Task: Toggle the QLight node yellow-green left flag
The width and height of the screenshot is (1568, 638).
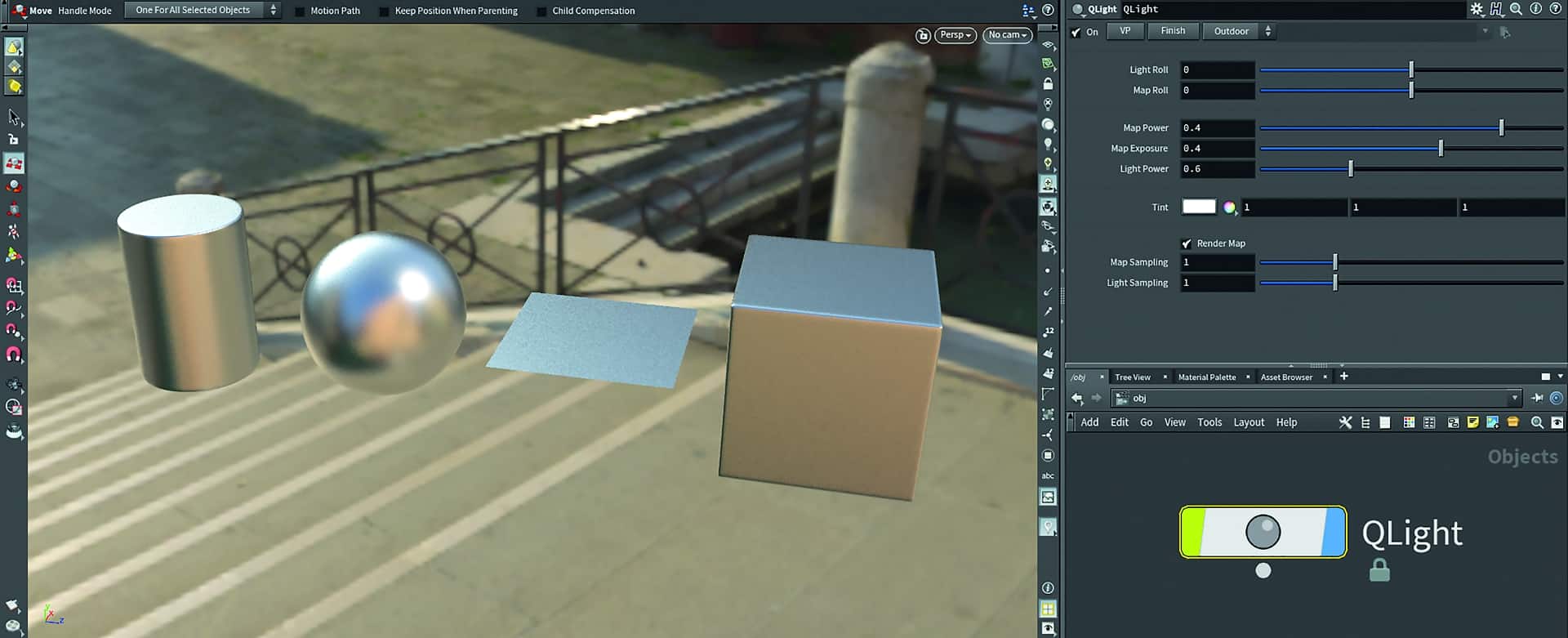Action: click(1192, 532)
